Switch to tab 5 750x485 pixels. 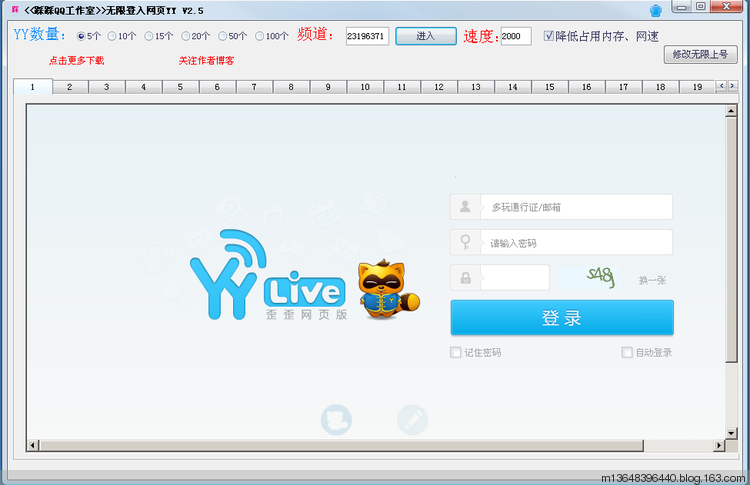(x=180, y=87)
